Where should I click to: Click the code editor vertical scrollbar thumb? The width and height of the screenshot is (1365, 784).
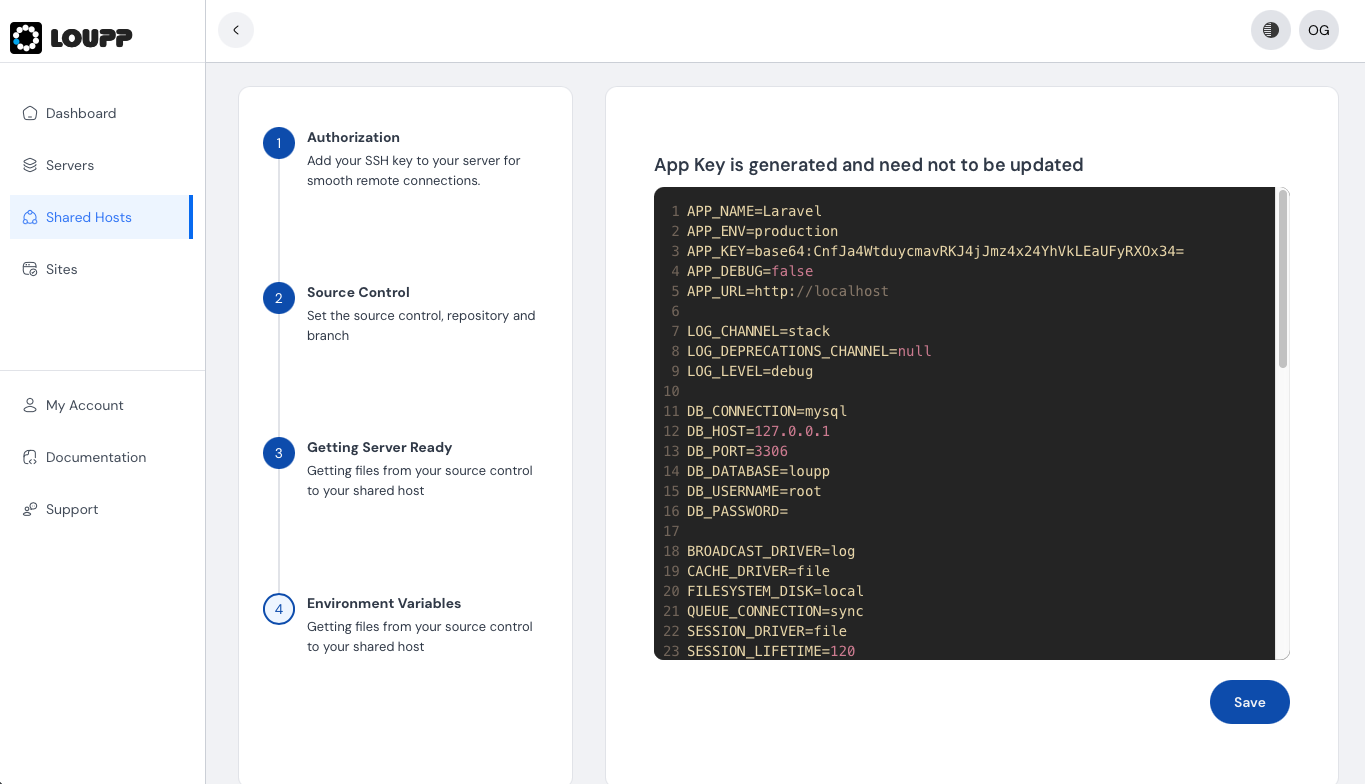click(1283, 279)
